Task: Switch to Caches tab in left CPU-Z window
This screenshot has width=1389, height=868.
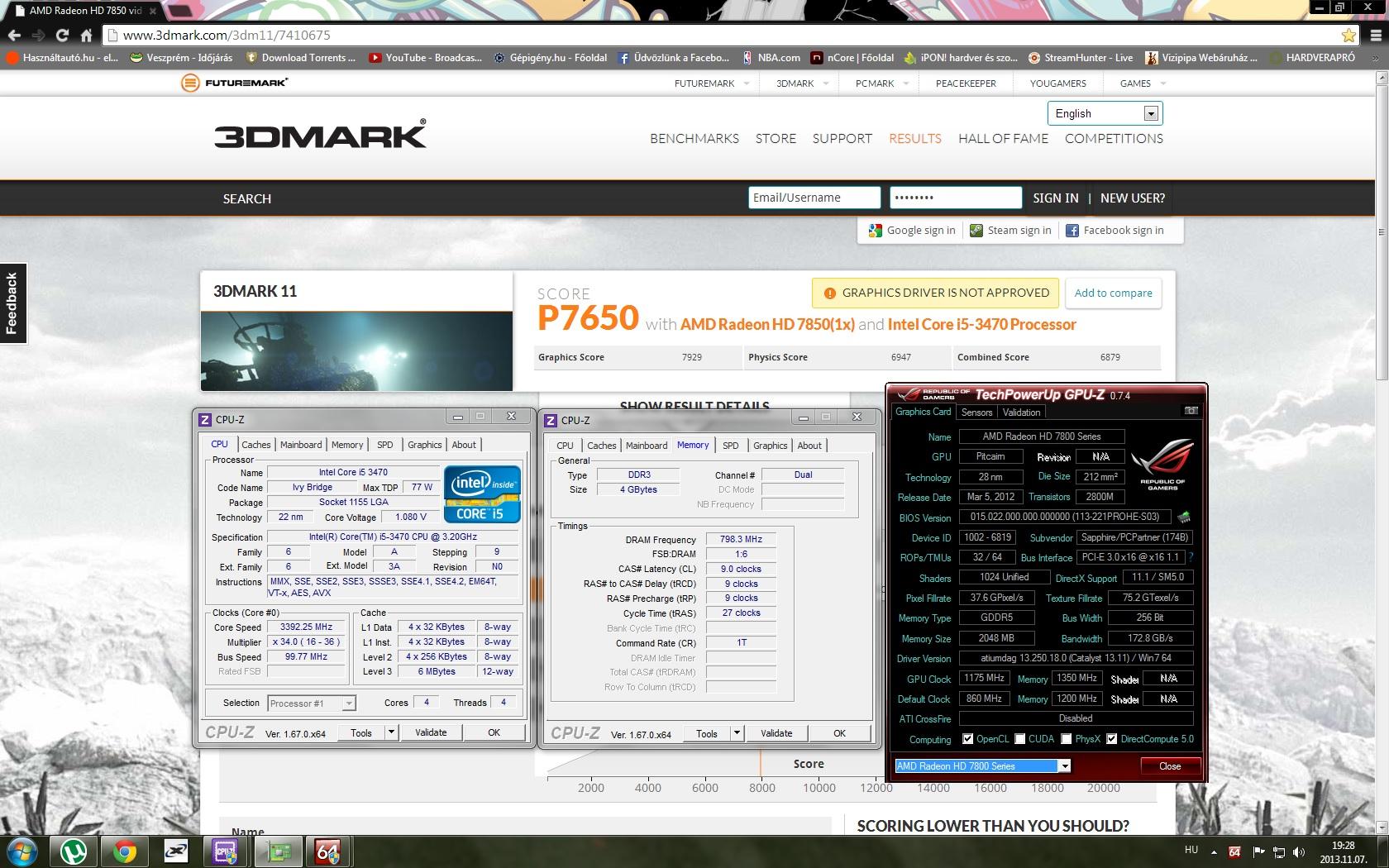Action: click(256, 445)
